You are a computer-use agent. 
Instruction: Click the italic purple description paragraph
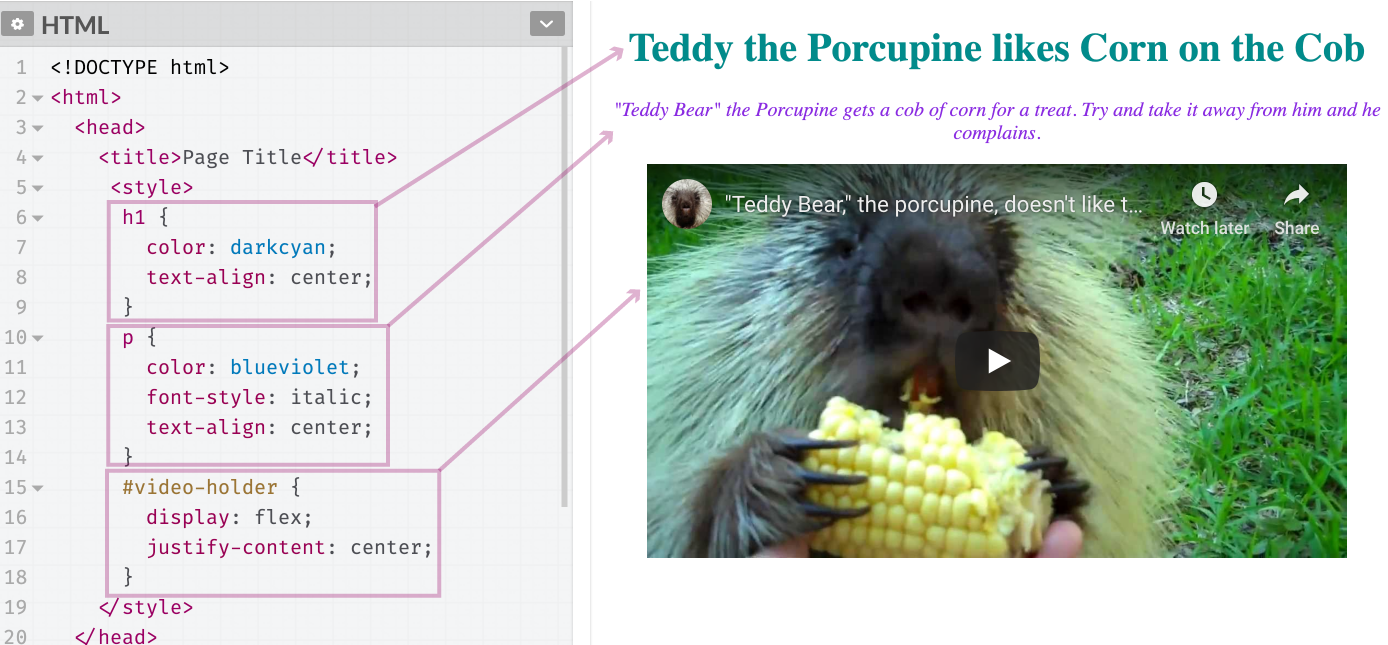997,120
